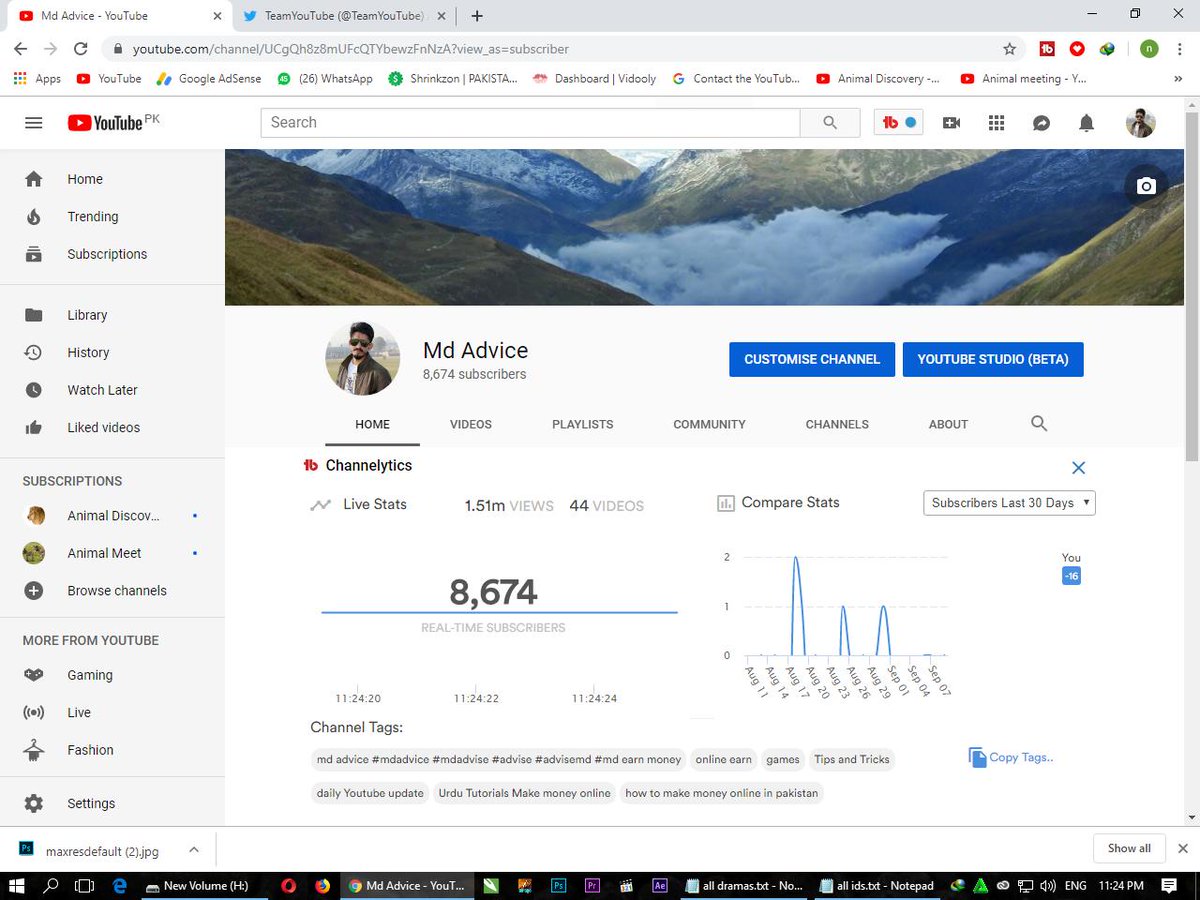Open the Windows Start menu

tap(17, 885)
